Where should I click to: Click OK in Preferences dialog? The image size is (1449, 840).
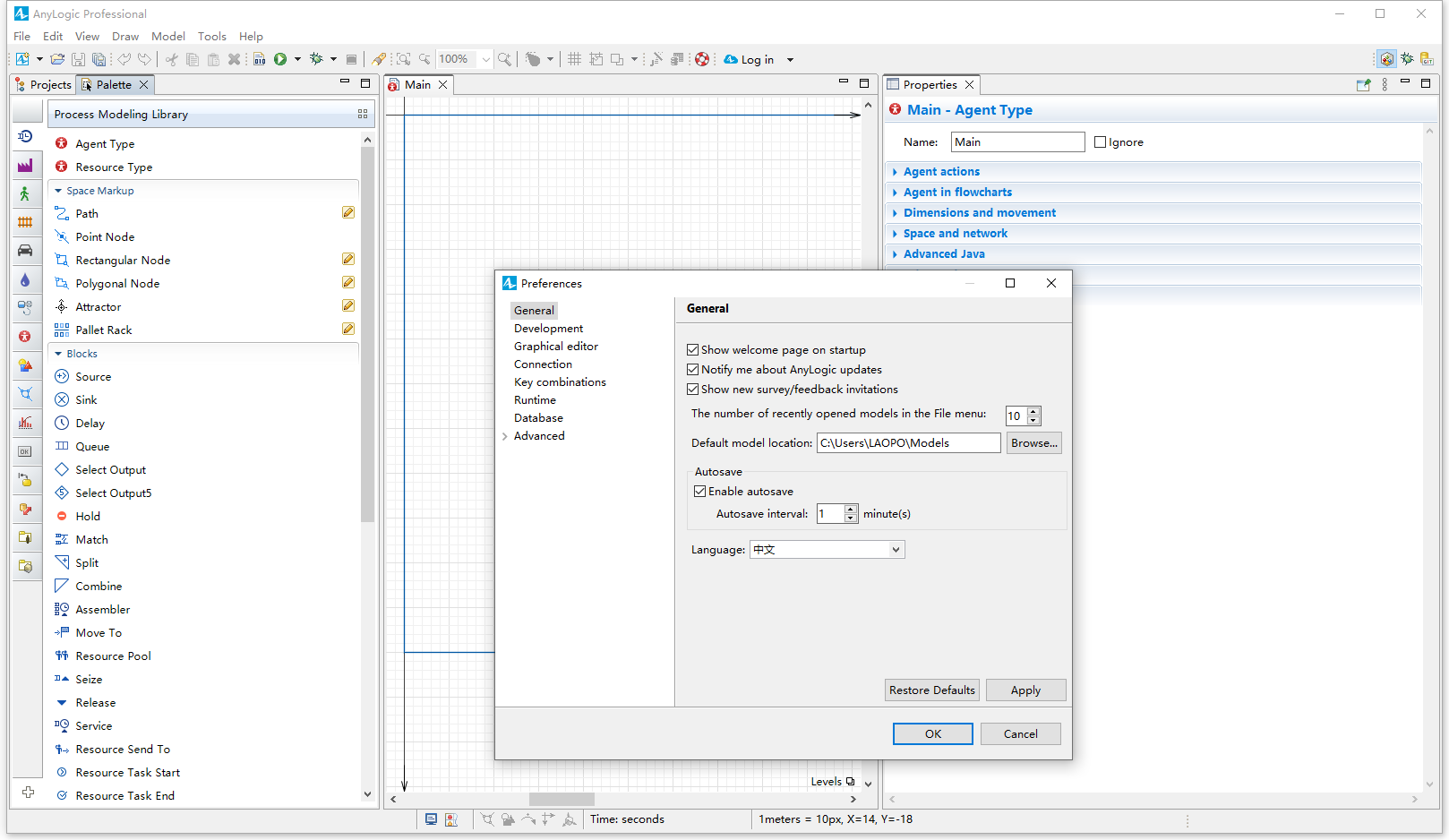click(933, 734)
